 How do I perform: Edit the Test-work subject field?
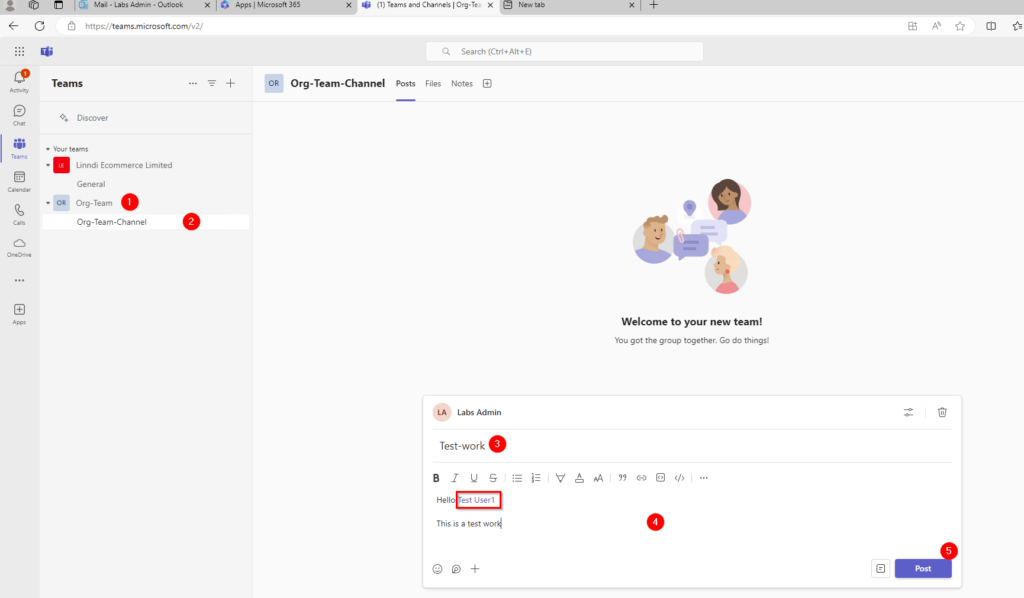(x=692, y=446)
